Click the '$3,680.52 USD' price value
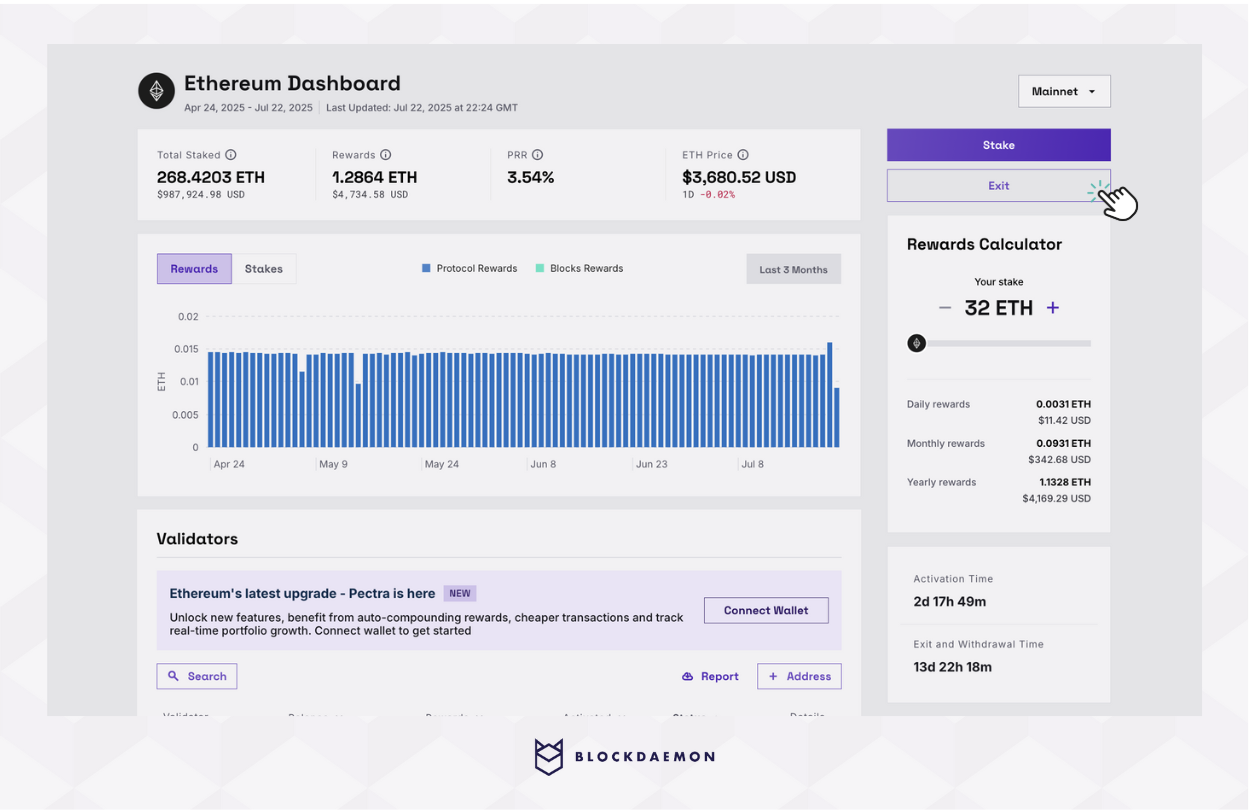The height and width of the screenshot is (812, 1250). (739, 177)
